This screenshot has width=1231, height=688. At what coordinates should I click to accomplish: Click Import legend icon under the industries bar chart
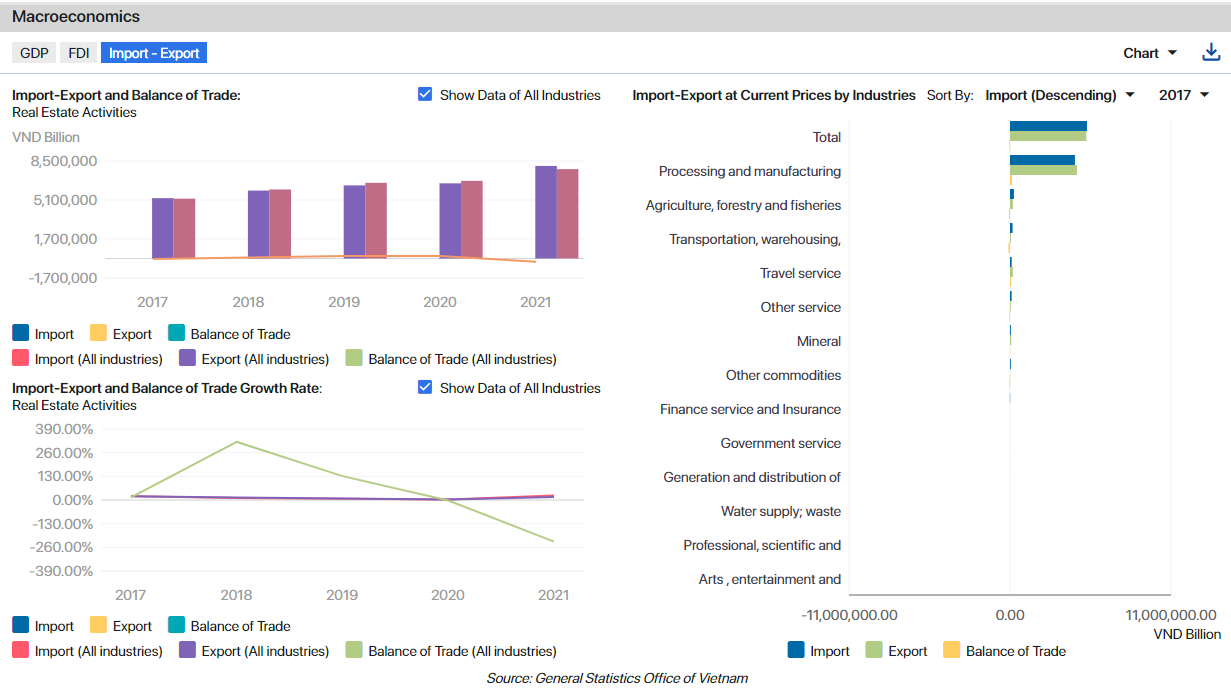tap(797, 651)
